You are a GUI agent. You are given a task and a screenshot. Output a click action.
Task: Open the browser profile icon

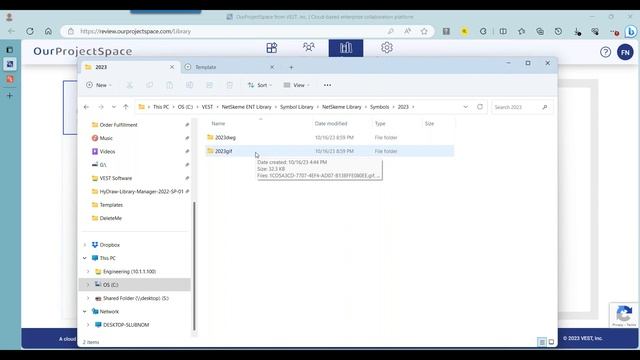tap(9, 17)
